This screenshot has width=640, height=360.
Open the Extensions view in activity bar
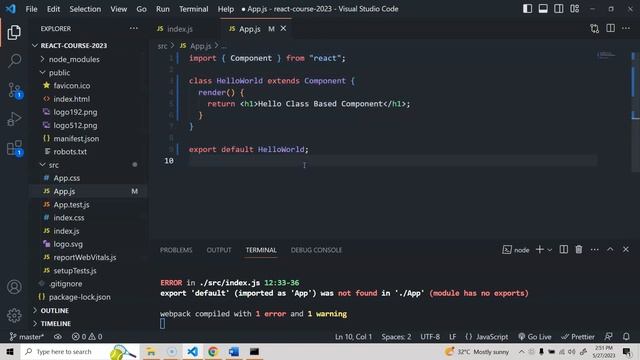pyautogui.click(x=15, y=148)
